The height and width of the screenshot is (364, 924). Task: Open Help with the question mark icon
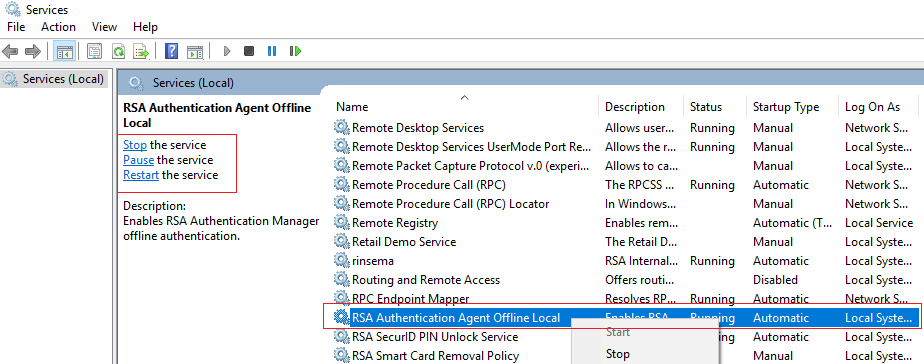pyautogui.click(x=171, y=52)
